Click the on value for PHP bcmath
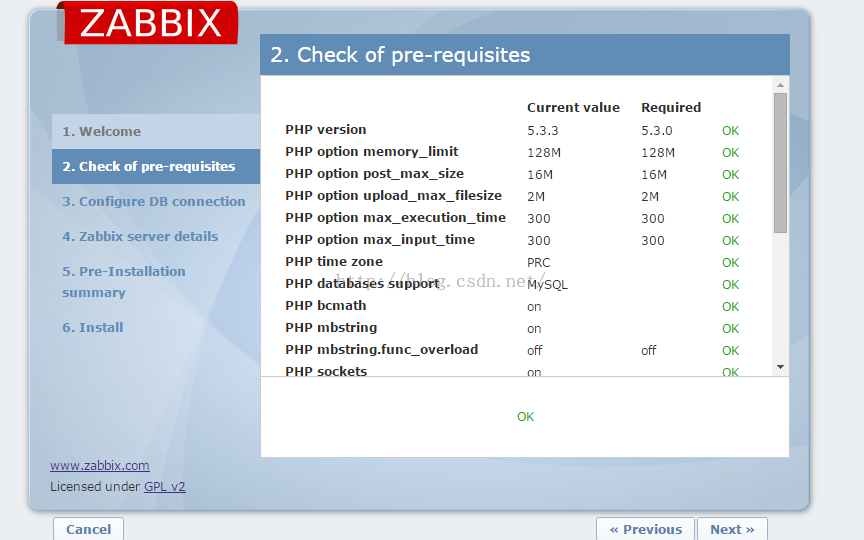864x540 pixels. [x=534, y=307]
